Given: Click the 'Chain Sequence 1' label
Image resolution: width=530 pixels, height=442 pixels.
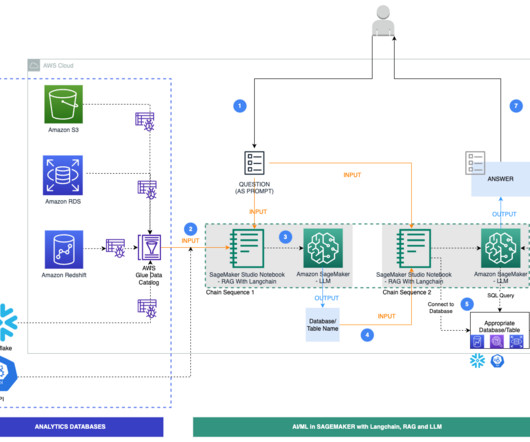Looking at the screenshot, I should [230, 292].
